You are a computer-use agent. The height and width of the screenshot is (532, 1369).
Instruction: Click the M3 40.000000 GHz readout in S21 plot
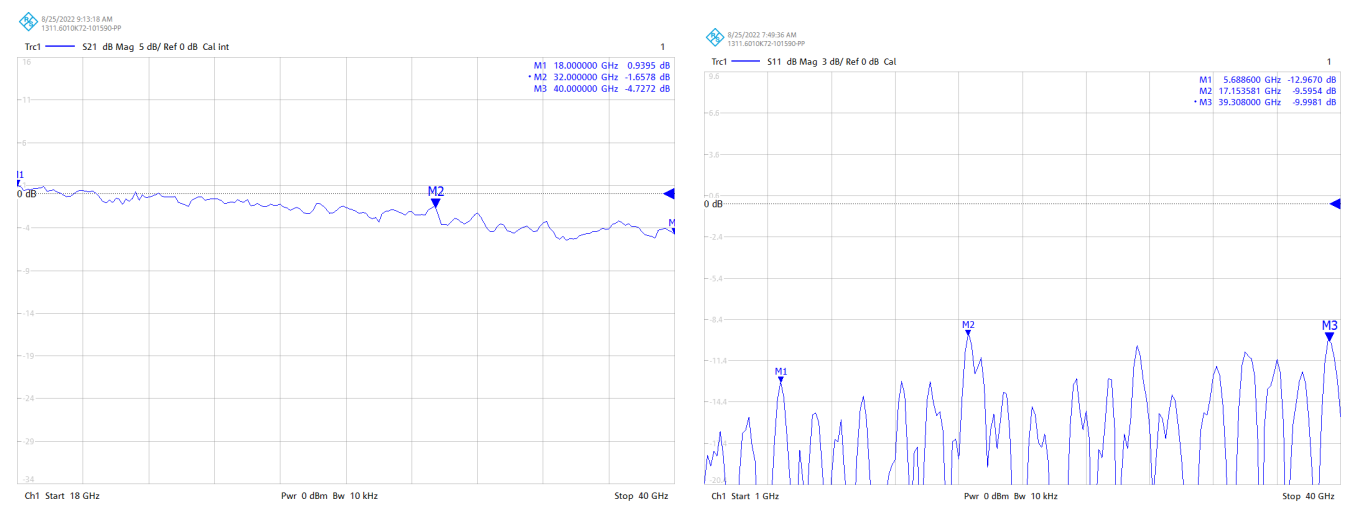(601, 89)
